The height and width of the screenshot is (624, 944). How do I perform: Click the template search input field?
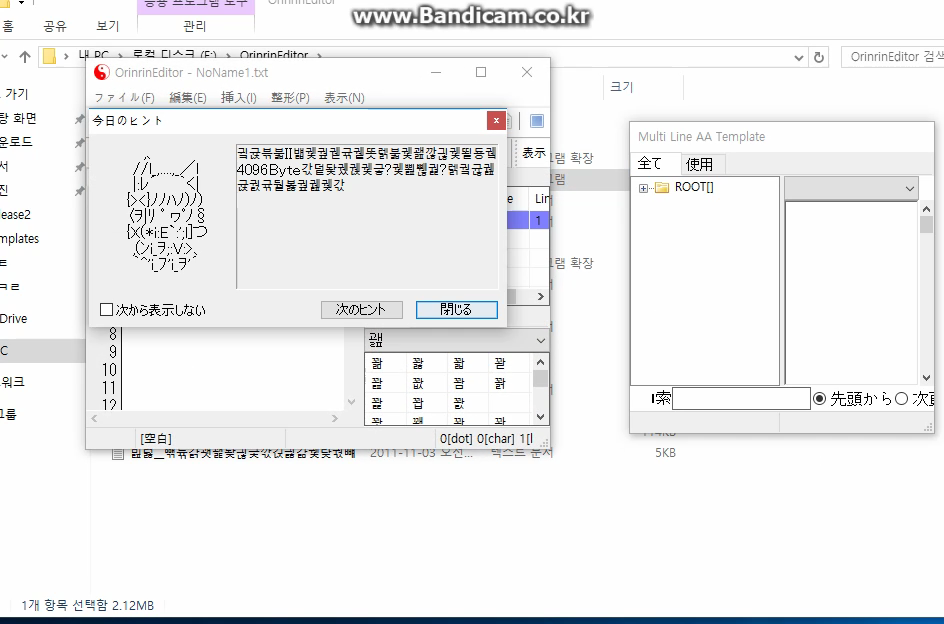(x=740, y=399)
